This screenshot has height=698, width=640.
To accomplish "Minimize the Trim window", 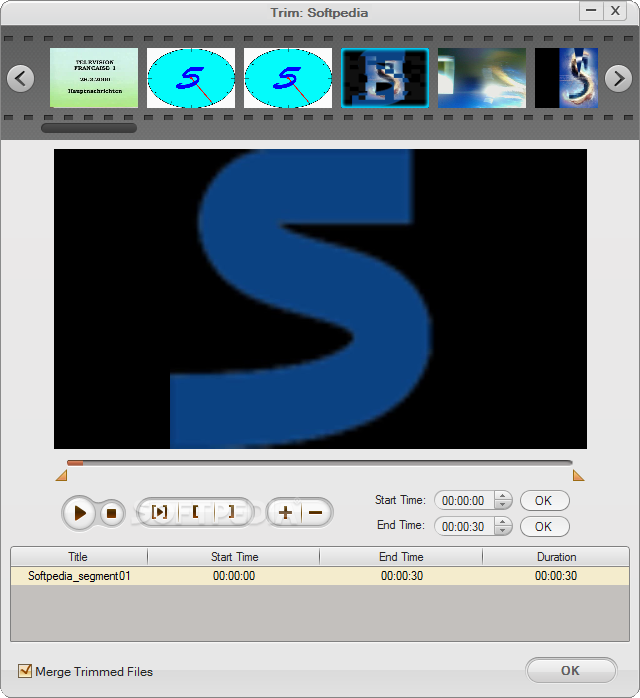I will click(x=591, y=11).
